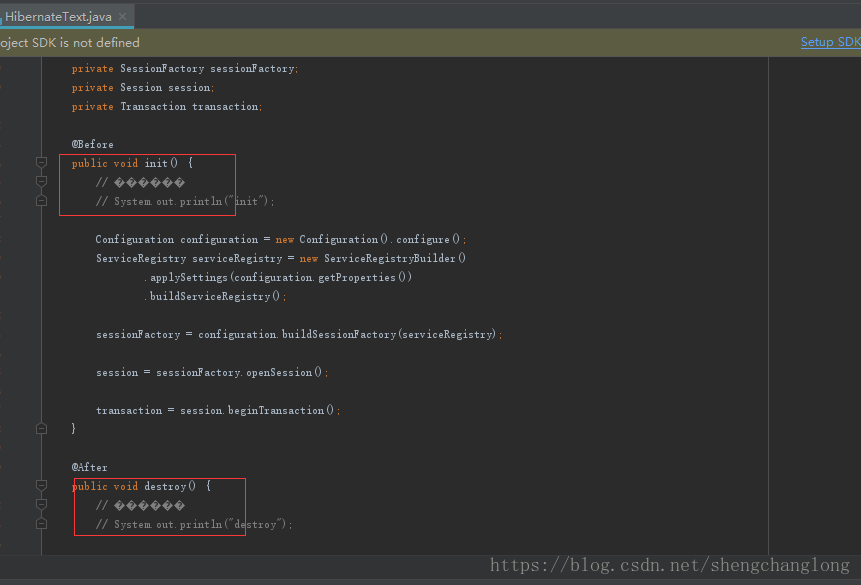861x585 pixels.
Task: Click the "sessionFactory.openSession();" line
Action: (x=212, y=372)
